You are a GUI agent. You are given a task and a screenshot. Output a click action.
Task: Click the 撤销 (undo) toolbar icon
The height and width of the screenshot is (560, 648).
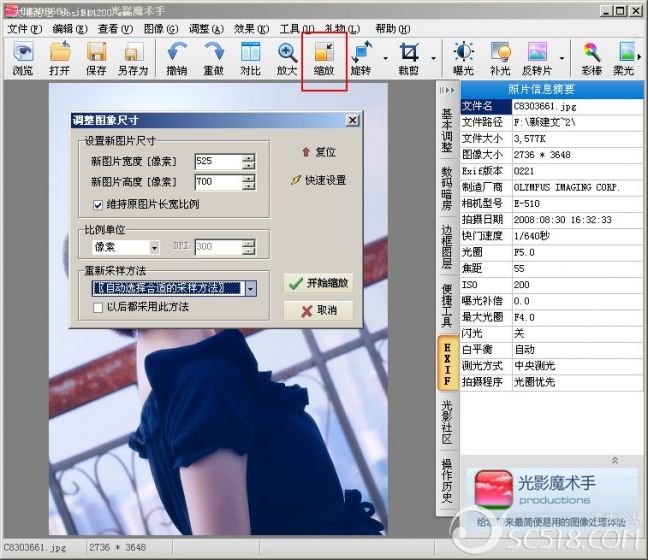pyautogui.click(x=177, y=58)
